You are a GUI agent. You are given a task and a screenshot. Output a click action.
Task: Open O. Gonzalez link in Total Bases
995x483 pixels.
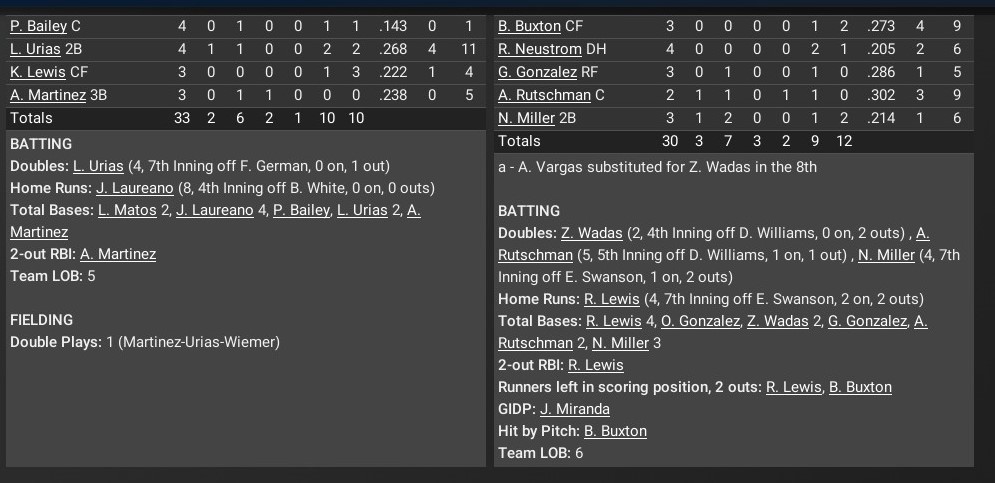click(x=700, y=321)
